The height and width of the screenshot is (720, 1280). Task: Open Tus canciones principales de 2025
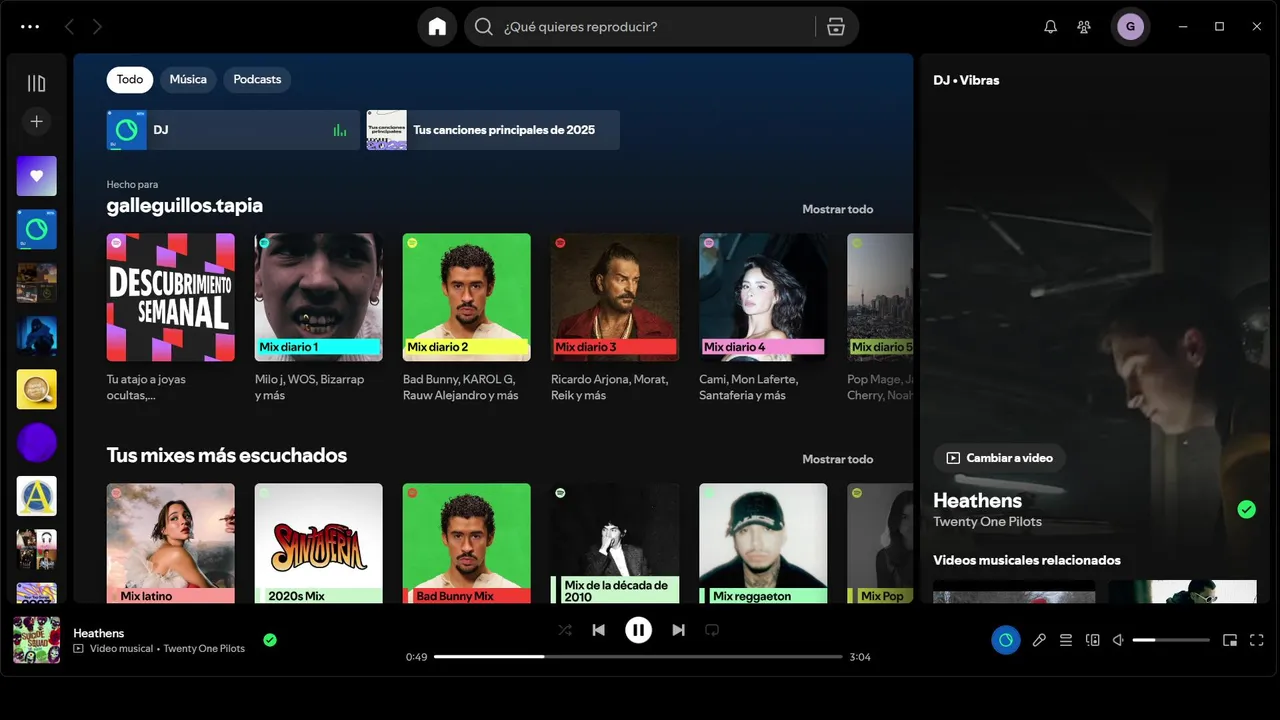(x=493, y=130)
